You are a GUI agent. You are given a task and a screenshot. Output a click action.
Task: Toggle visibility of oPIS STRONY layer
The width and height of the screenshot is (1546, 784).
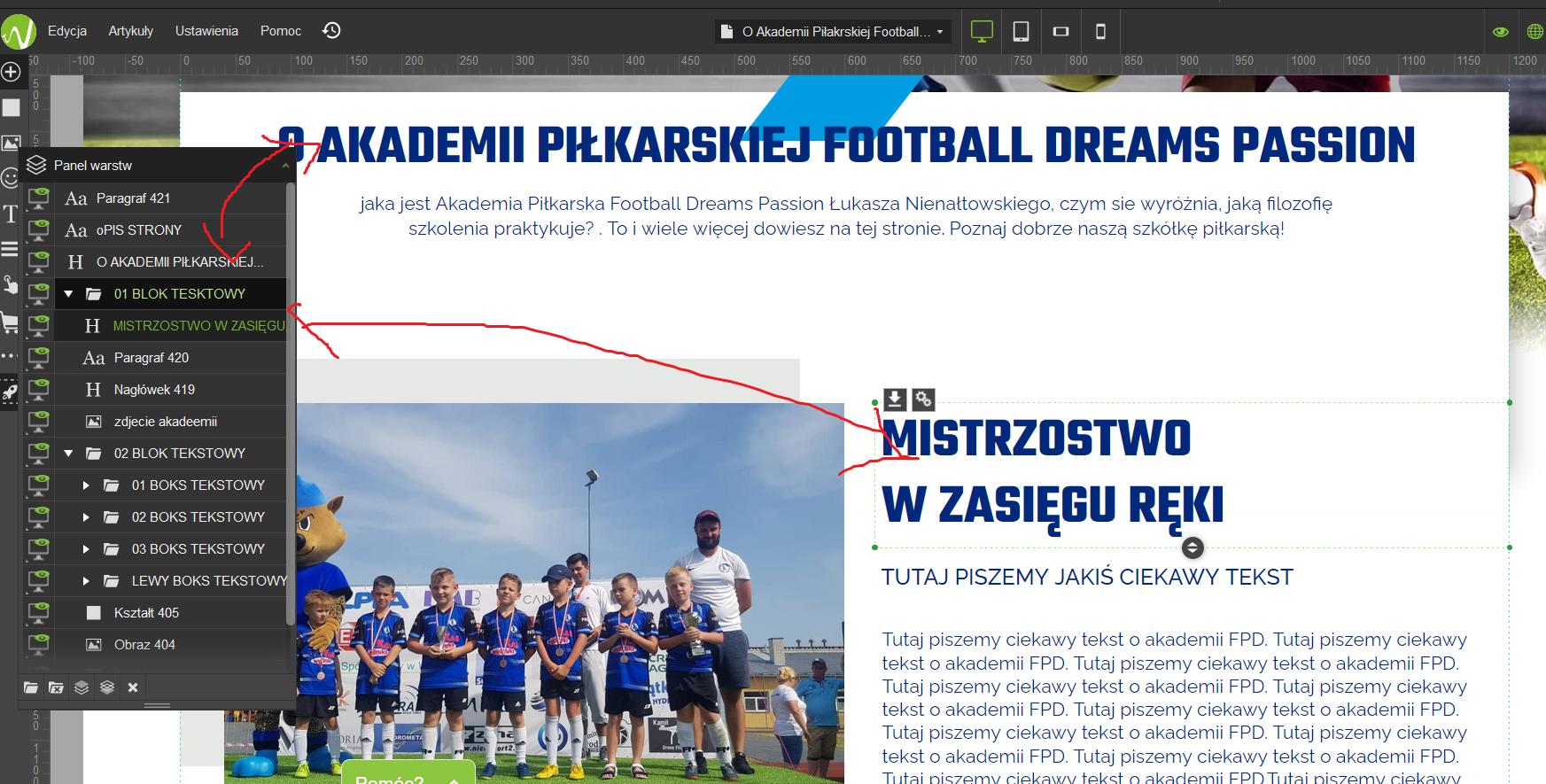click(38, 230)
